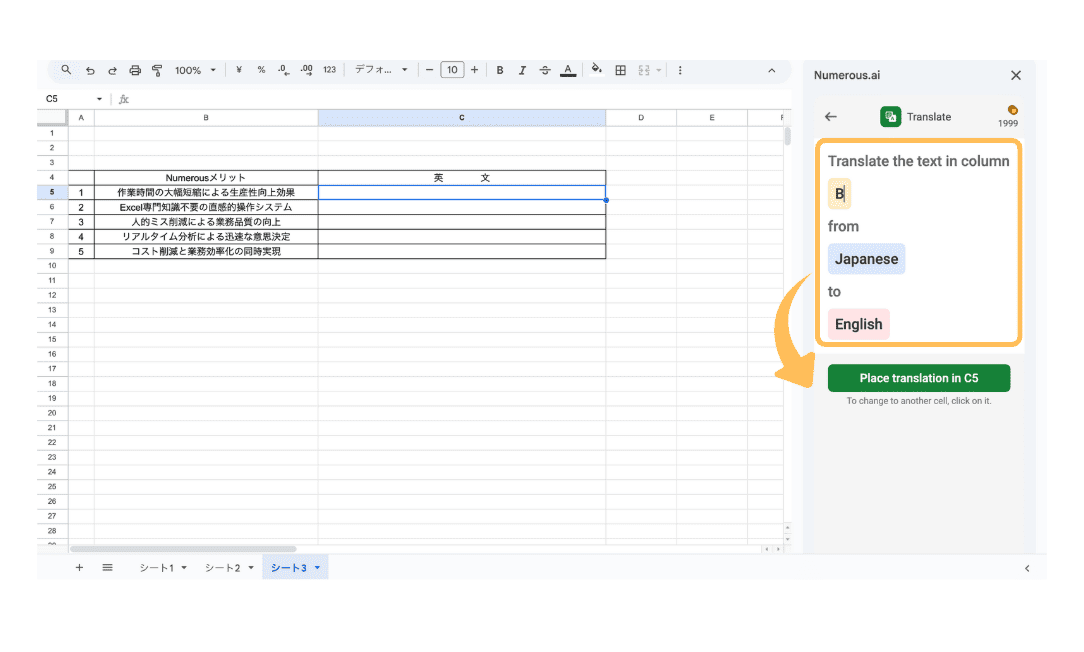Select the cell コスト削減と業務効率化の同時実現

(x=206, y=251)
